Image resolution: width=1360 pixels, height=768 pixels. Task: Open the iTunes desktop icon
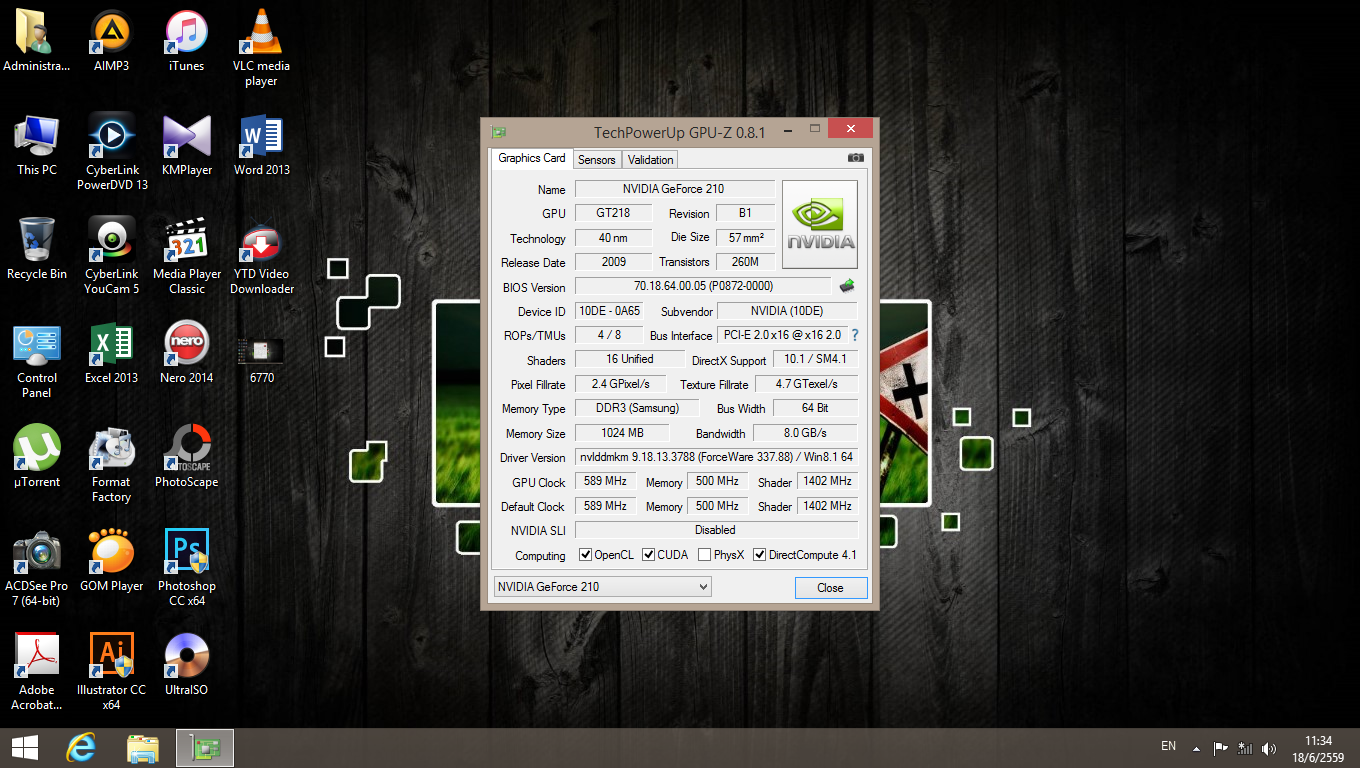pos(186,41)
